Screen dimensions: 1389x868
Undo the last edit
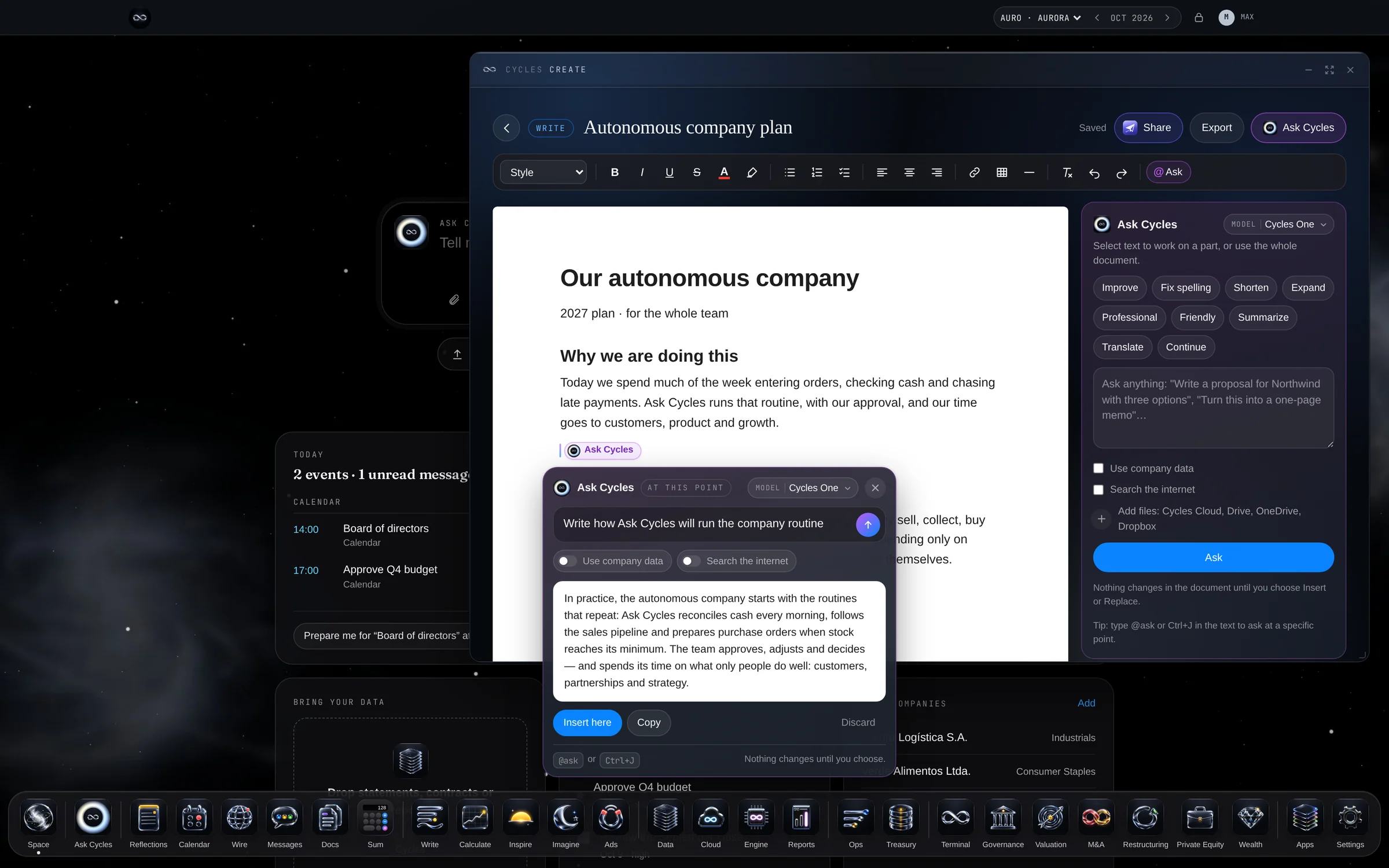(x=1094, y=173)
